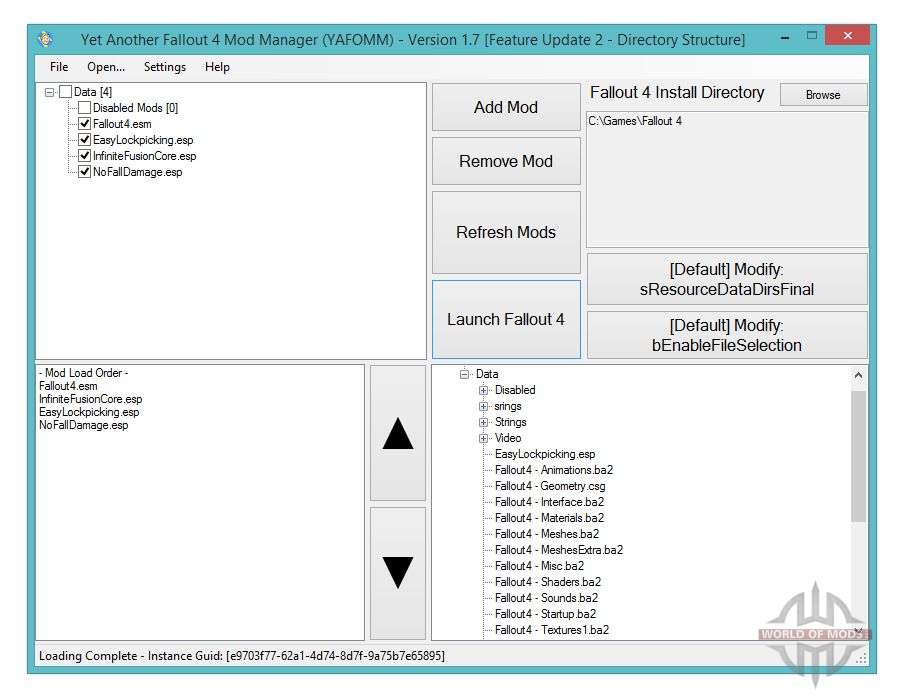Select Fallout4 - Startup.ba2 file
Image resolution: width=900 pixels, height=700 pixels.
pyautogui.click(x=545, y=615)
